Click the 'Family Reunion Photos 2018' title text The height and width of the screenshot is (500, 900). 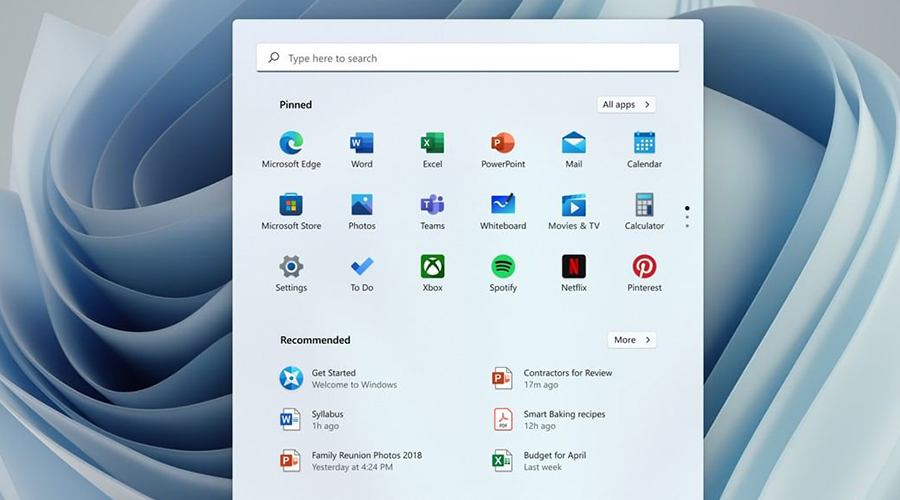pyautogui.click(x=367, y=455)
